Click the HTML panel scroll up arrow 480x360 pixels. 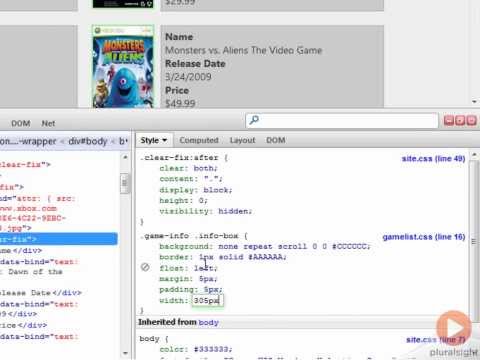[125, 157]
